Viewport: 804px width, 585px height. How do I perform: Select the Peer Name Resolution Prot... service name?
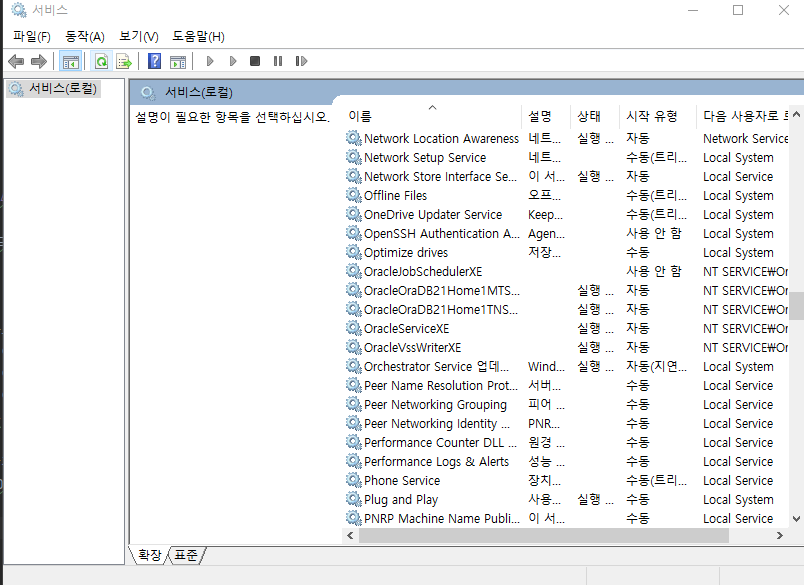click(x=441, y=385)
